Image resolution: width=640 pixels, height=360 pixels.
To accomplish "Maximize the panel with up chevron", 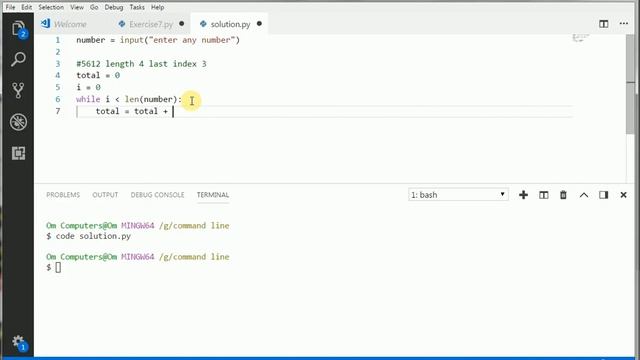I will (584, 195).
